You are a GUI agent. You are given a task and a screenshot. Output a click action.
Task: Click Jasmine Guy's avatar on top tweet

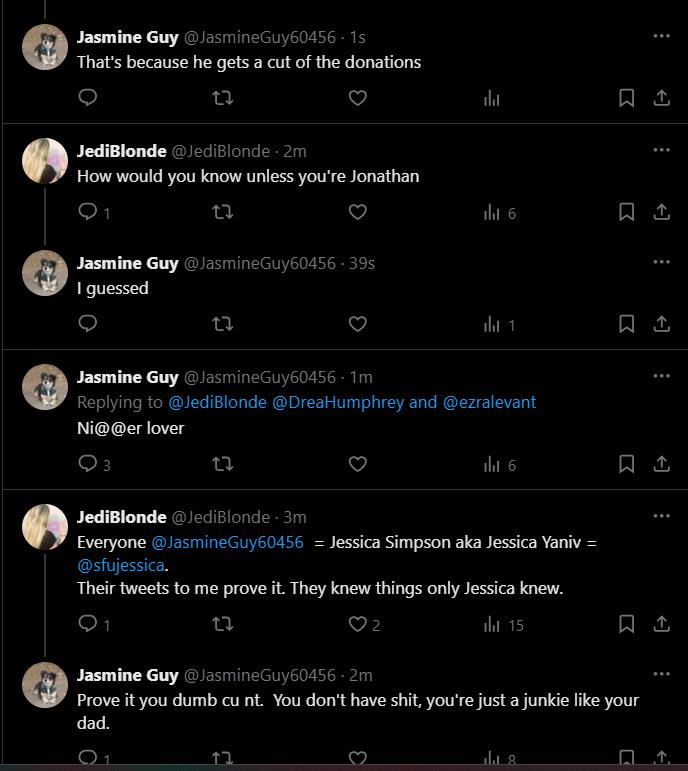pyautogui.click(x=45, y=46)
